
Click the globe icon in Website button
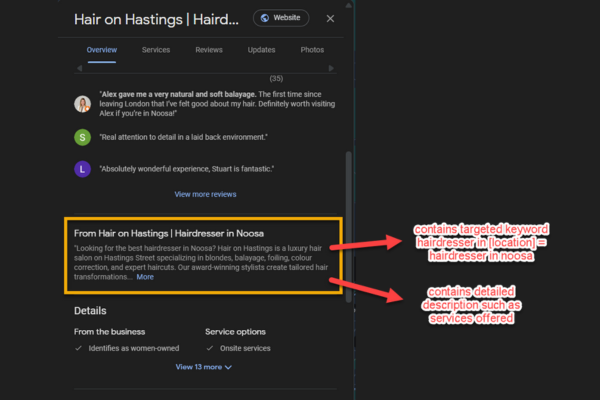click(265, 18)
